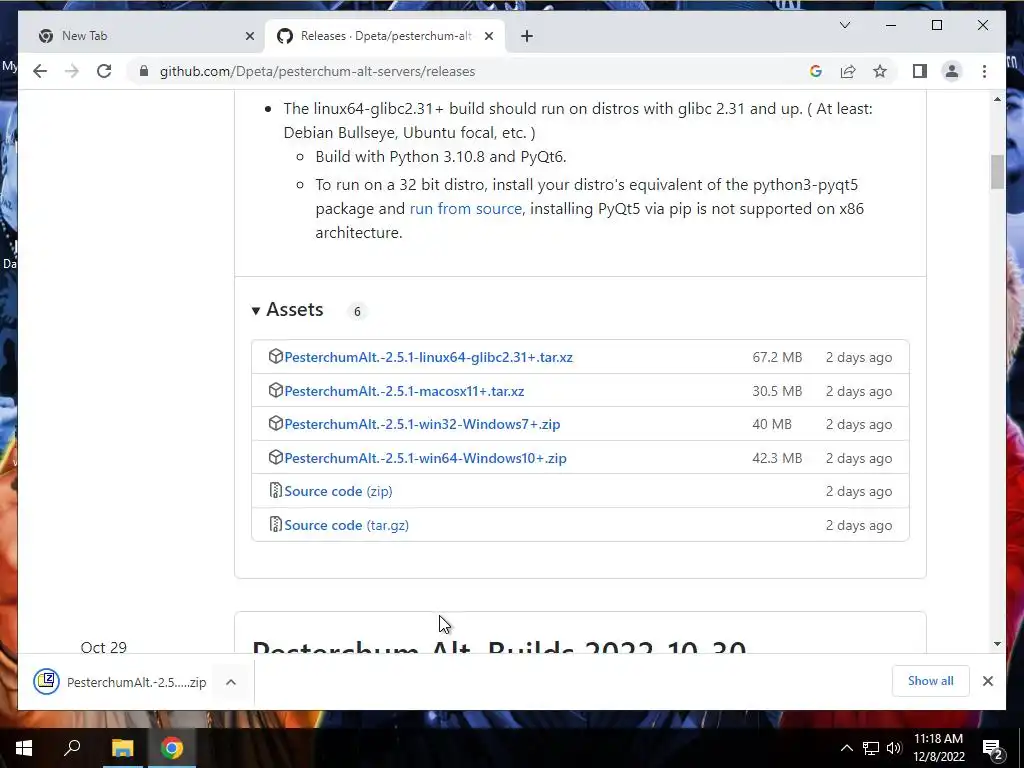Download PesterchumAlt win64-Windows10+ zip
The height and width of the screenshot is (768, 1024).
[x=426, y=458]
